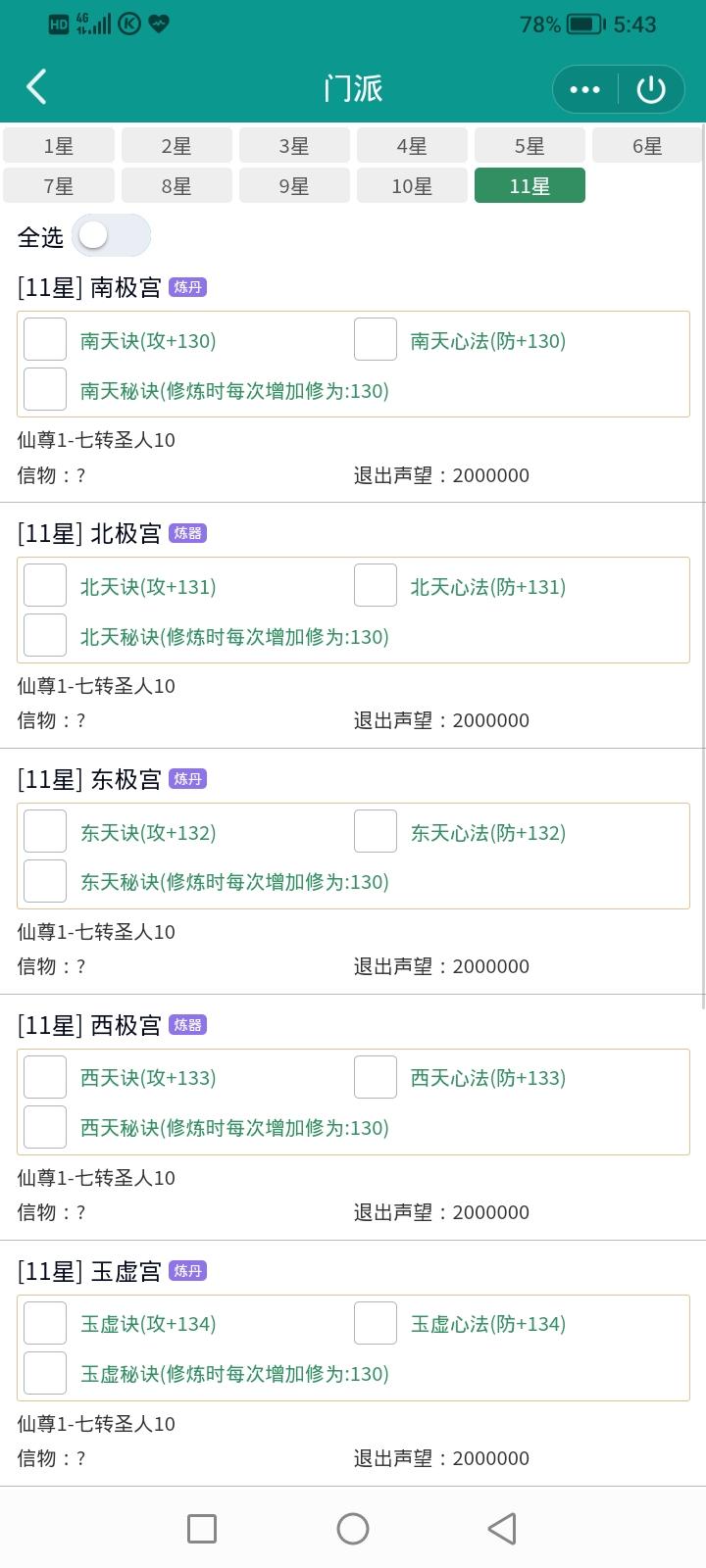Tap the recent apps square button

[x=202, y=1528]
